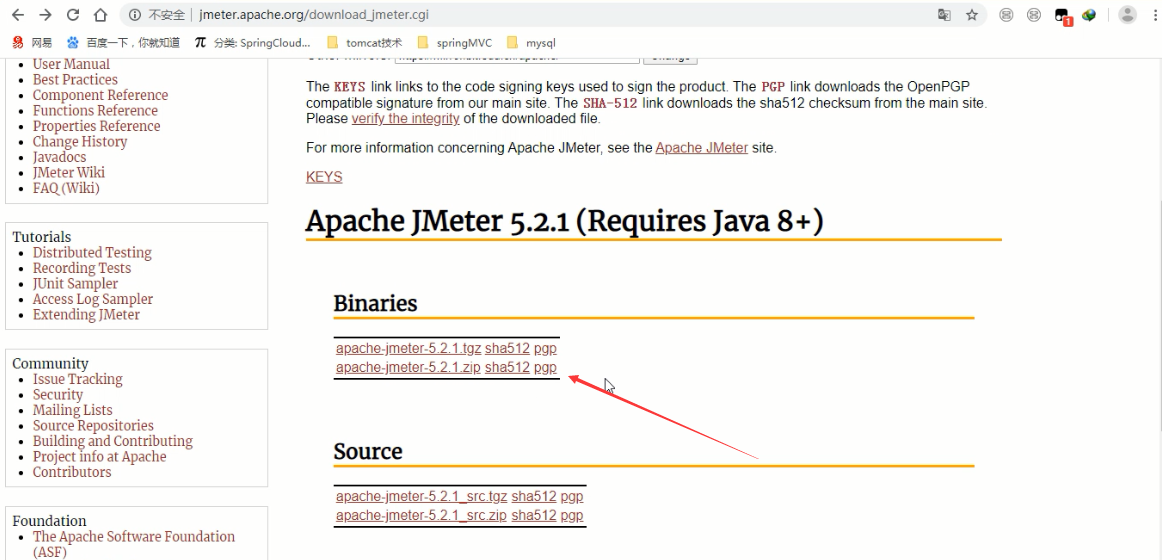Open the verify the integrity link
Screen dimensions: 1162x560
click(x=405, y=119)
